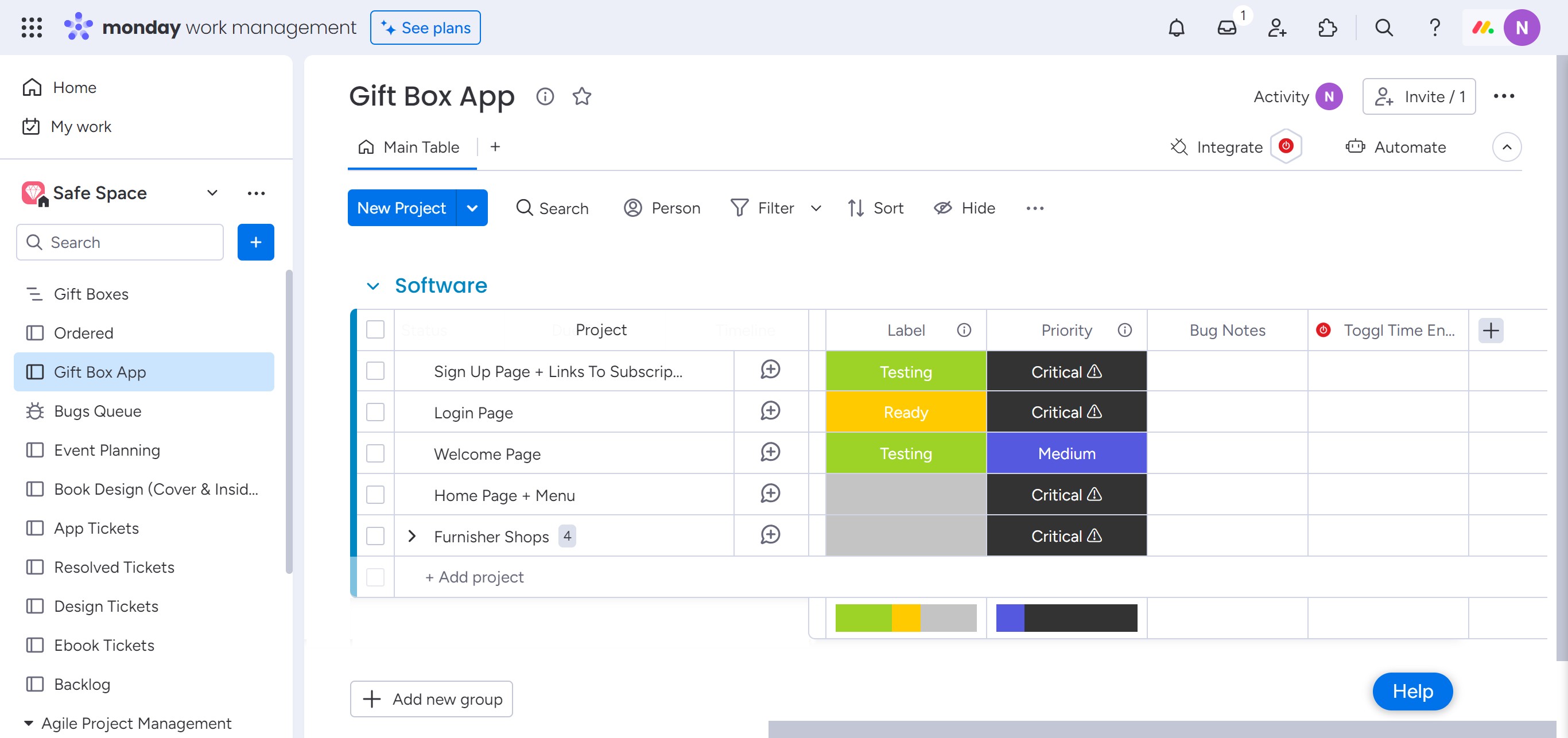
Task: Open New Project dropdown arrow
Action: tap(472, 208)
